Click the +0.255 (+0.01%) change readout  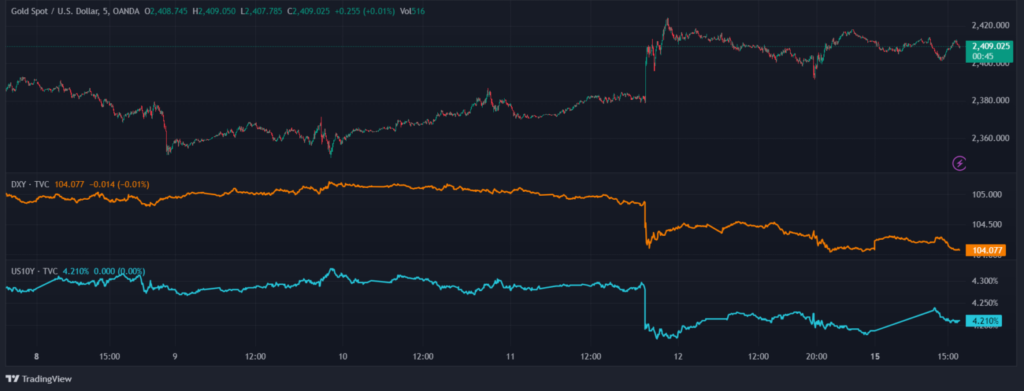pyautogui.click(x=366, y=11)
